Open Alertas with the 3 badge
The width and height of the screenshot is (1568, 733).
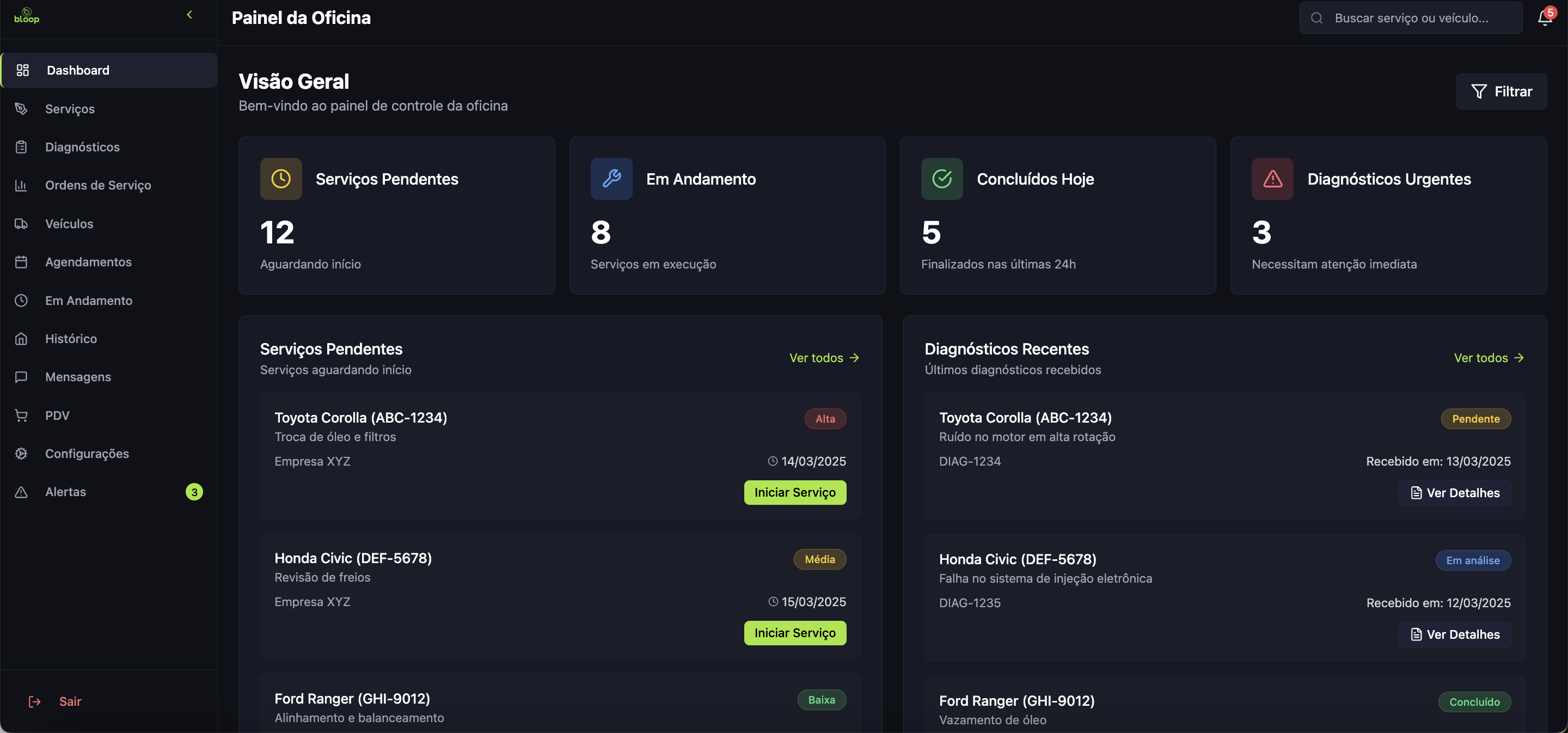[66, 492]
